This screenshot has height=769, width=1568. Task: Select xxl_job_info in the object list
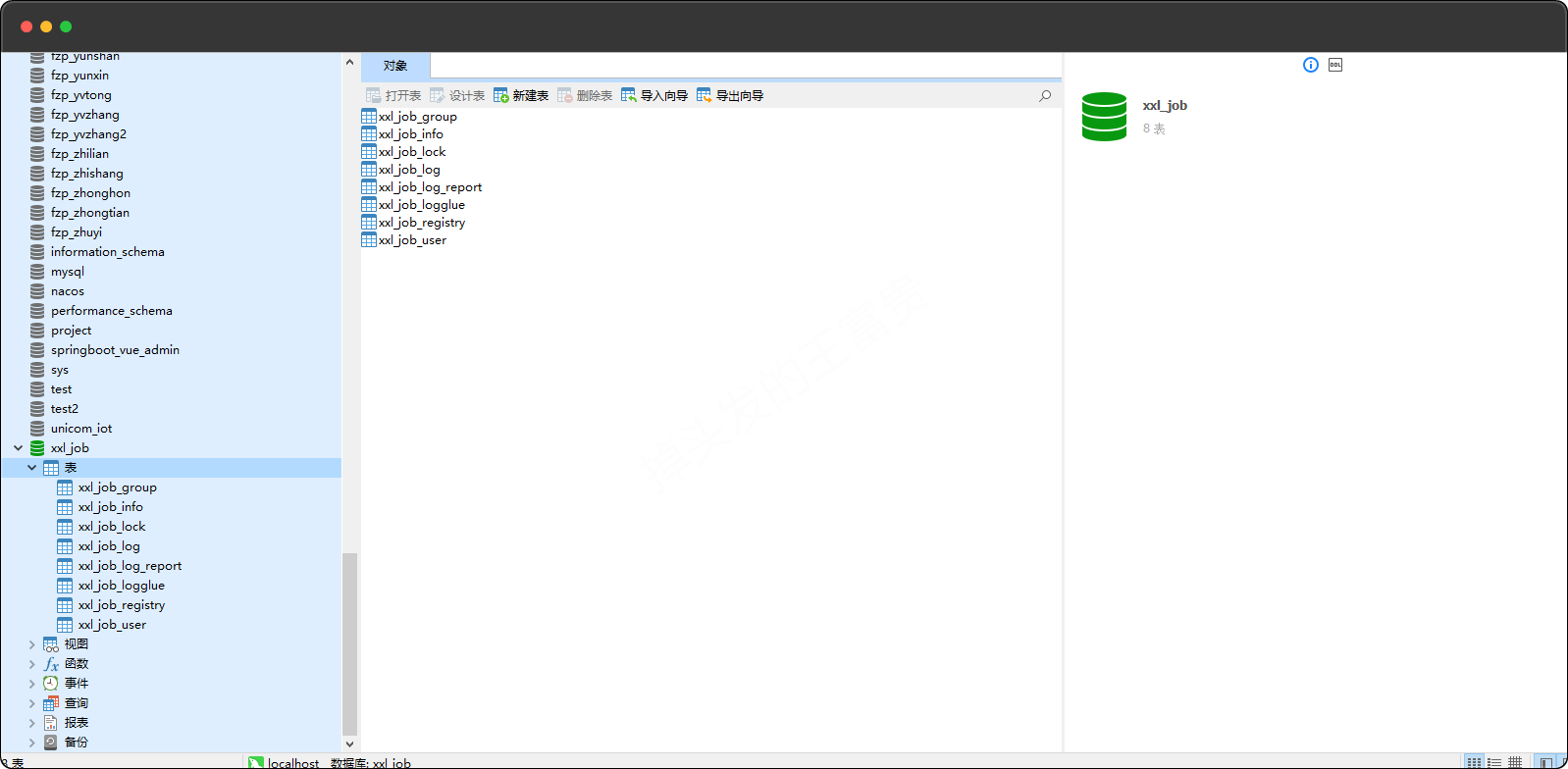[x=402, y=134]
